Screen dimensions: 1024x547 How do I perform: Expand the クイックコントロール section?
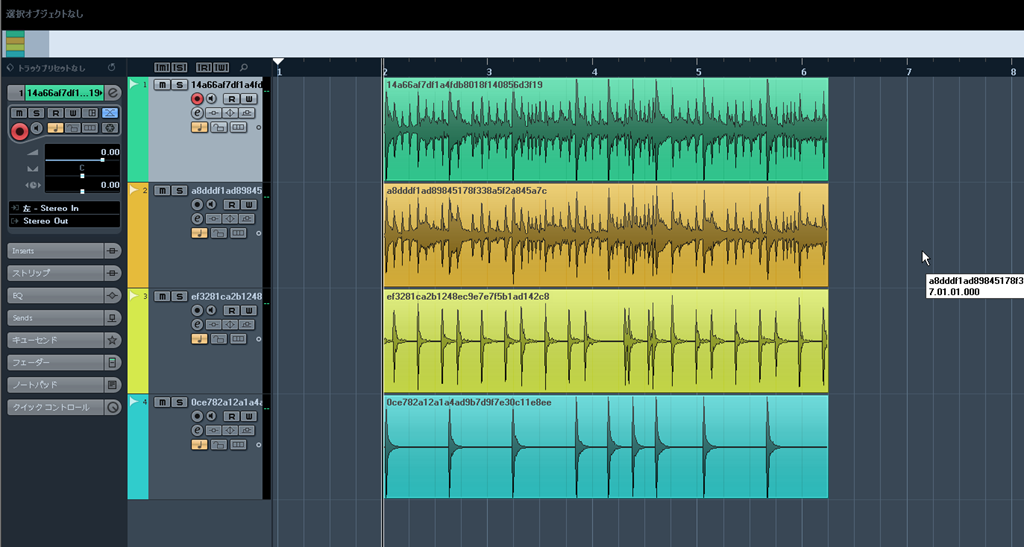[x=56, y=407]
